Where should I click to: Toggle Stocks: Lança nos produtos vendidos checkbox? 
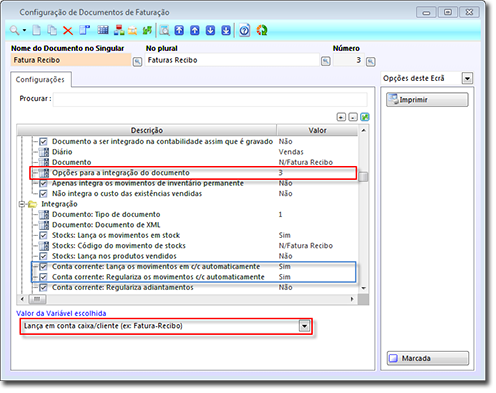(x=43, y=256)
